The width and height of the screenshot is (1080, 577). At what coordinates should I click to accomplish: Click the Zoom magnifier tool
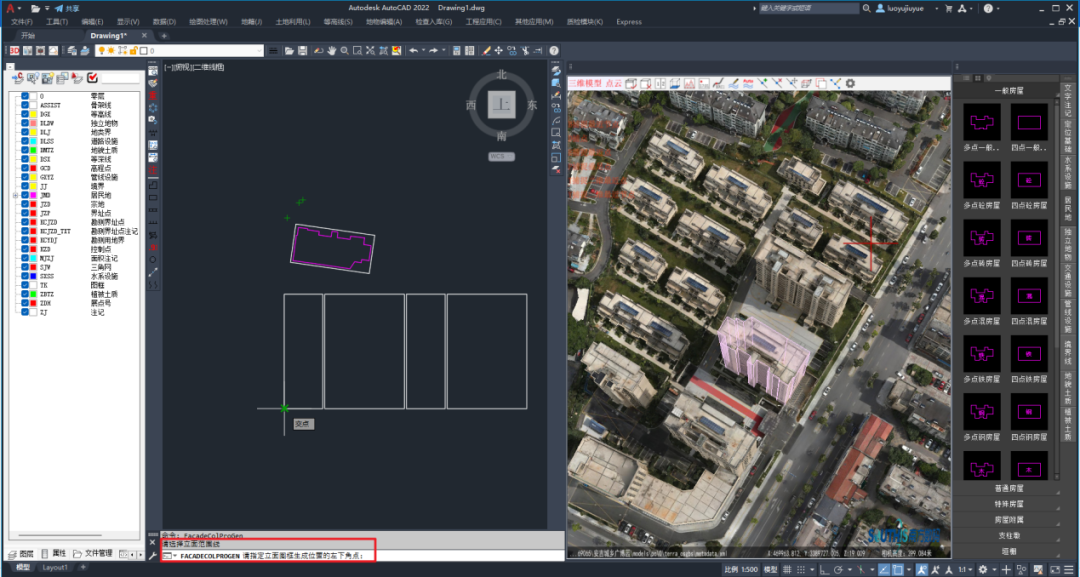pyautogui.click(x=344, y=50)
